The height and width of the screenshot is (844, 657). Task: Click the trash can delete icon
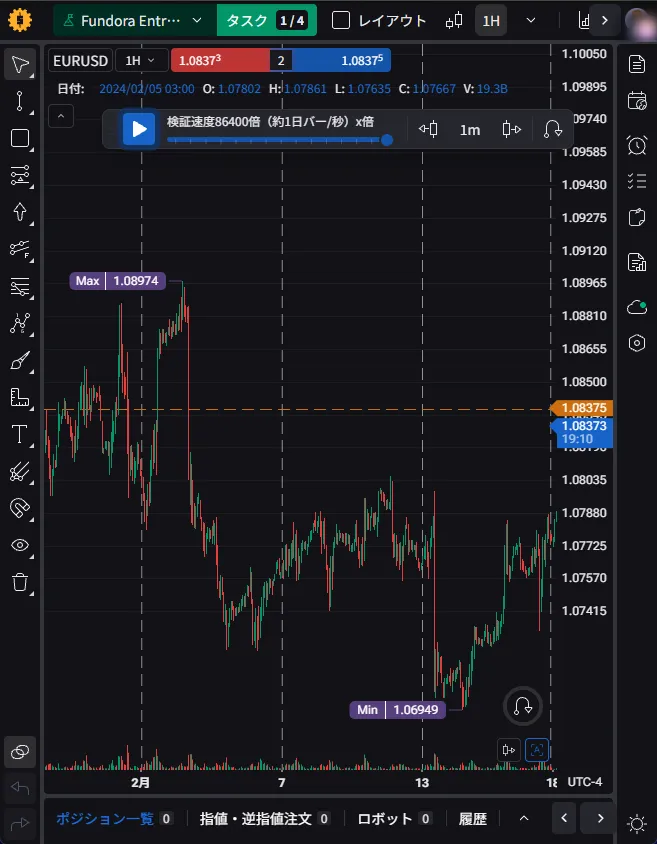(20, 582)
